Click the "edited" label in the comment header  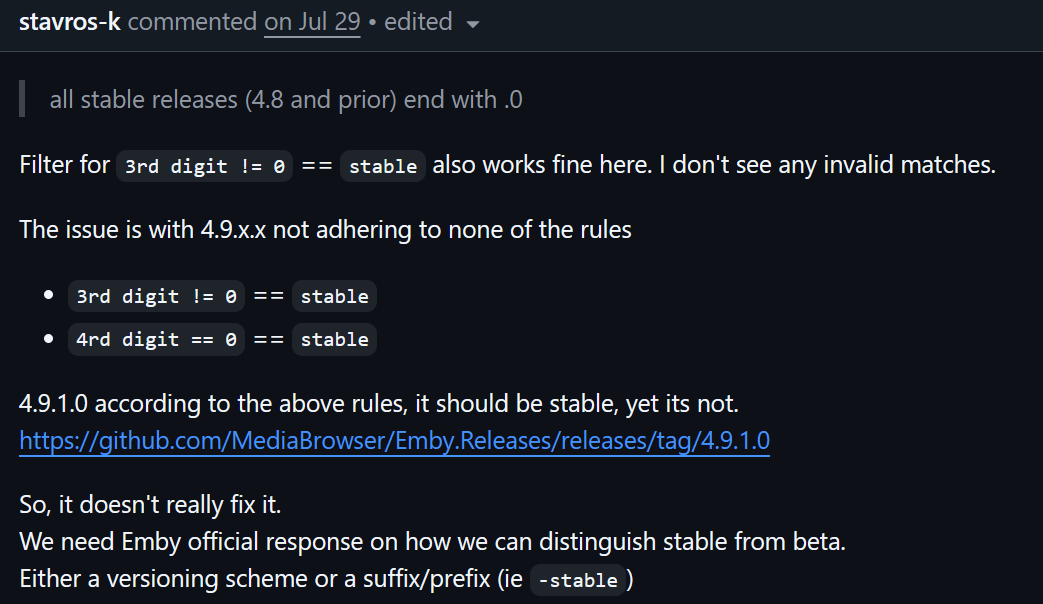418,22
